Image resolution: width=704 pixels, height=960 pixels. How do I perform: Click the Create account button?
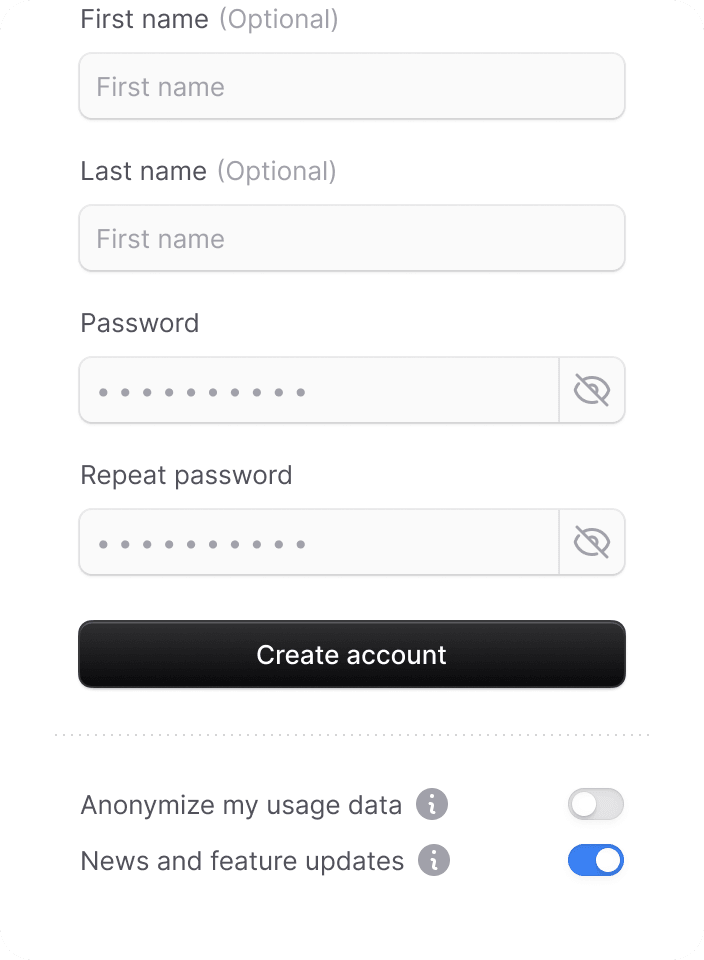tap(352, 654)
